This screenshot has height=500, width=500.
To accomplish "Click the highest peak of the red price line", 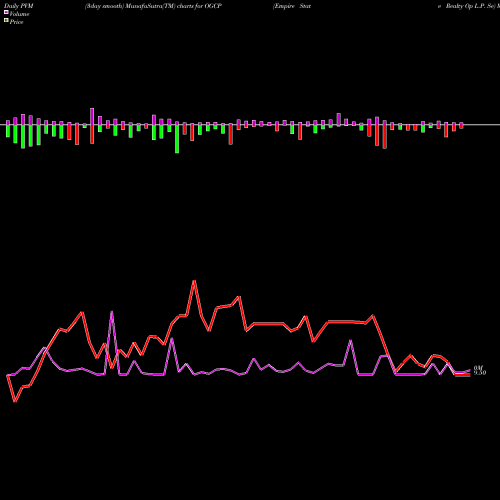I will coord(194,281).
